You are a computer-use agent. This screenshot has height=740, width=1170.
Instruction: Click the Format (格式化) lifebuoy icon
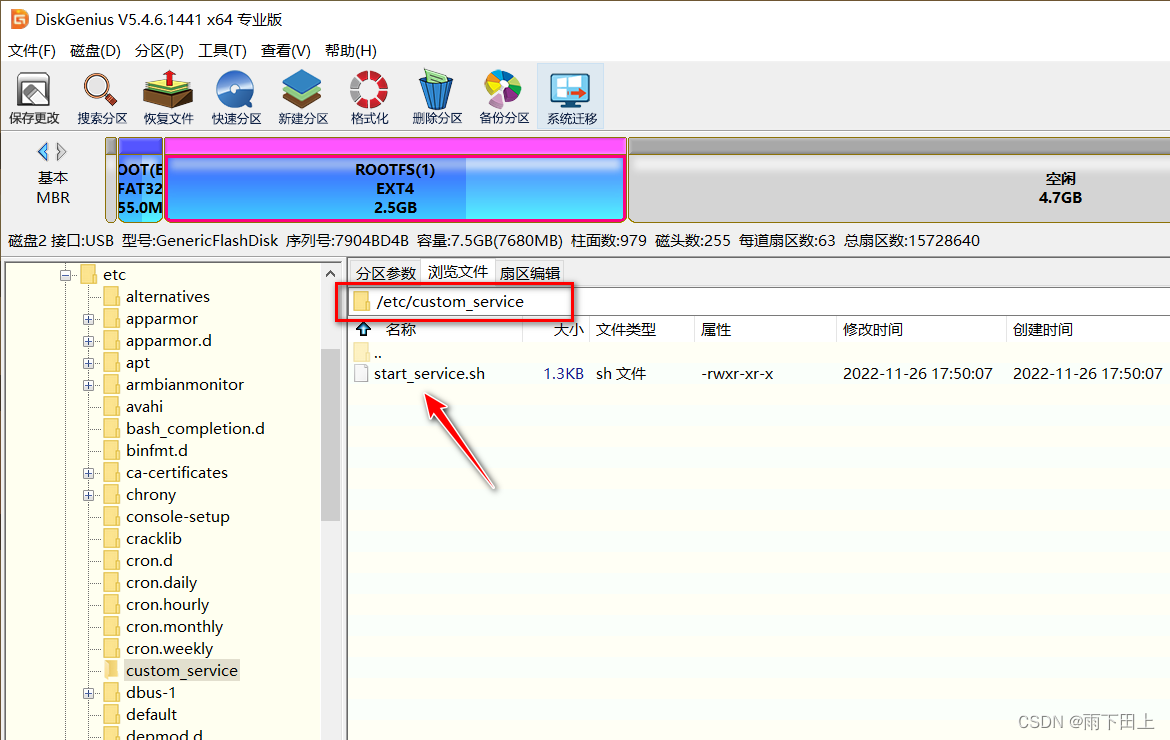tap(369, 97)
